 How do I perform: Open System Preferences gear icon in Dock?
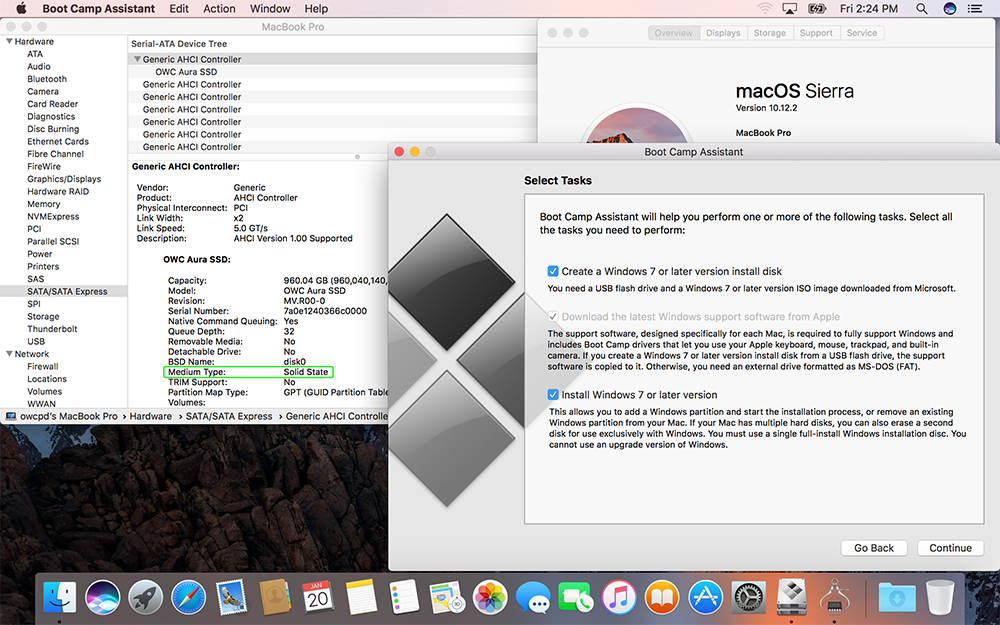click(748, 598)
